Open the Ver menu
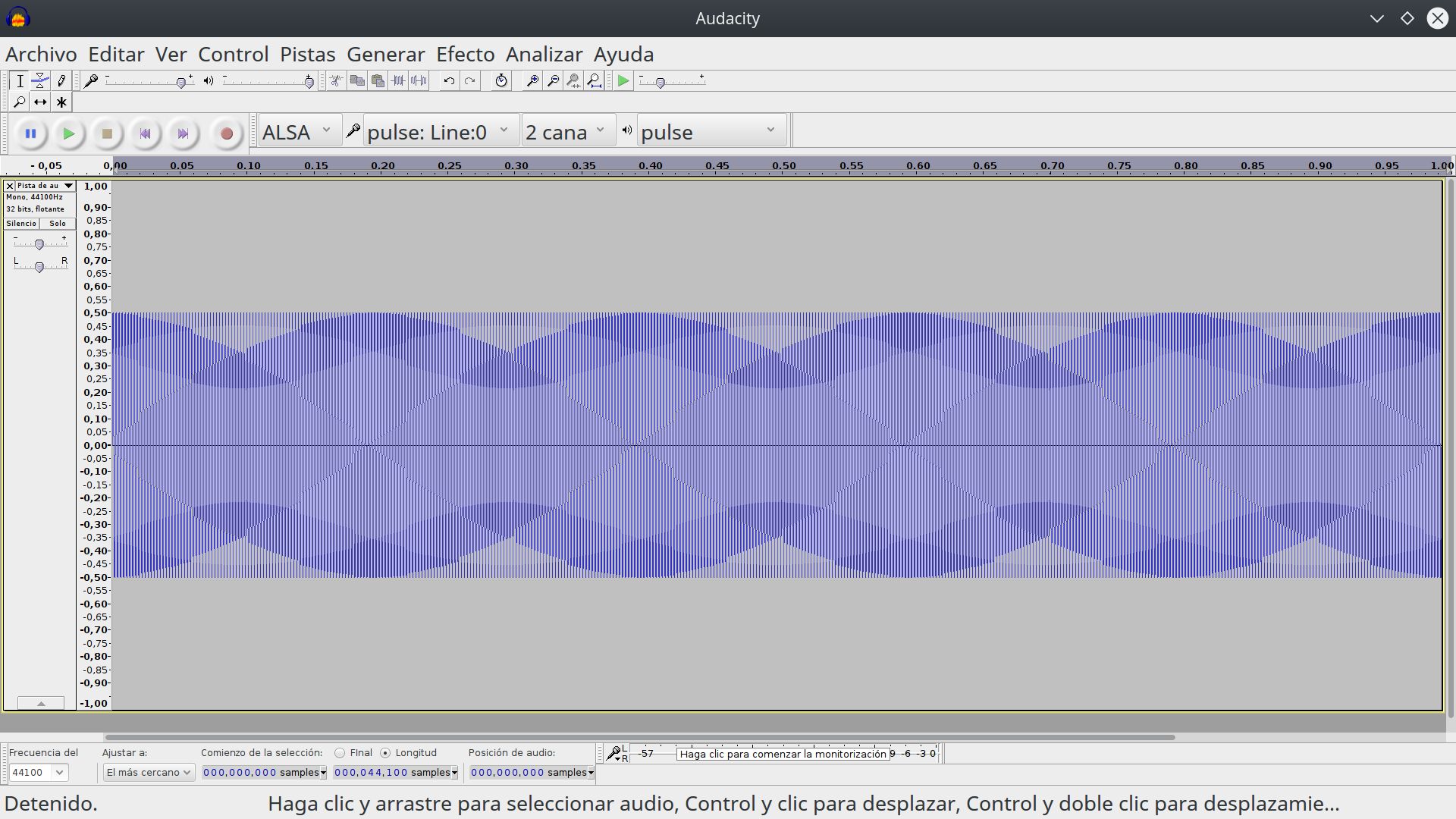Image resolution: width=1456 pixels, height=819 pixels. click(x=171, y=55)
